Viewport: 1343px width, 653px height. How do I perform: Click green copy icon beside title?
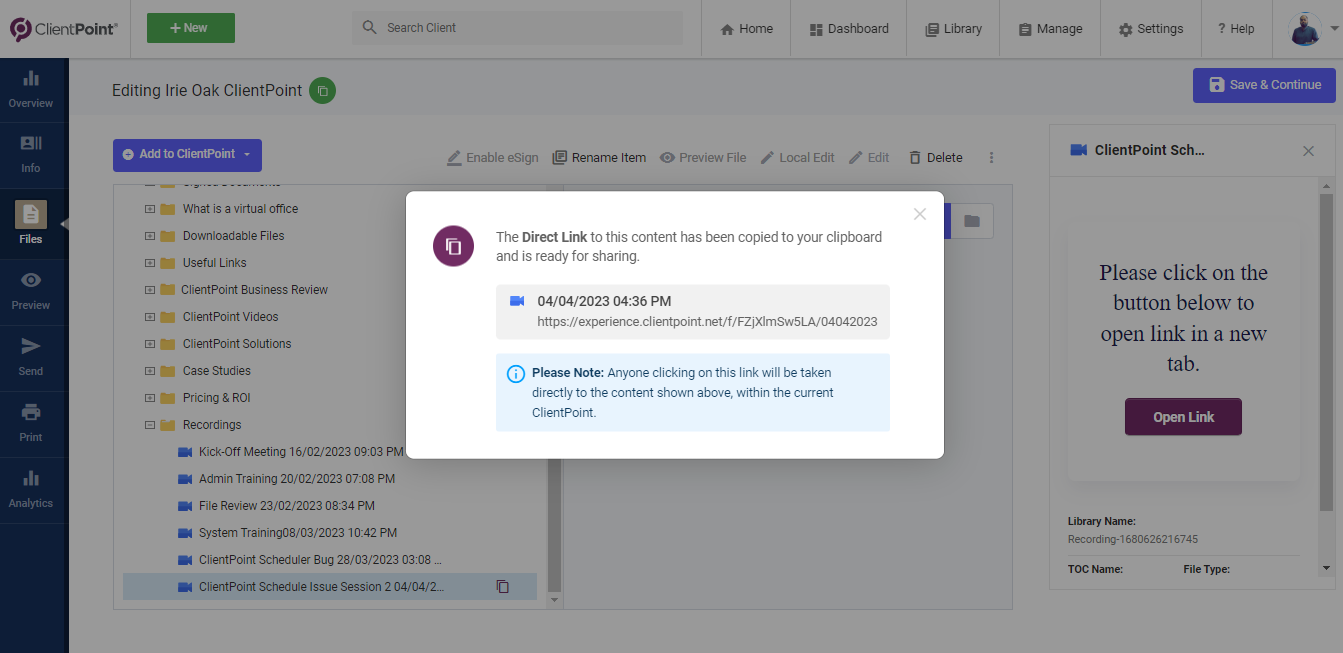point(322,91)
